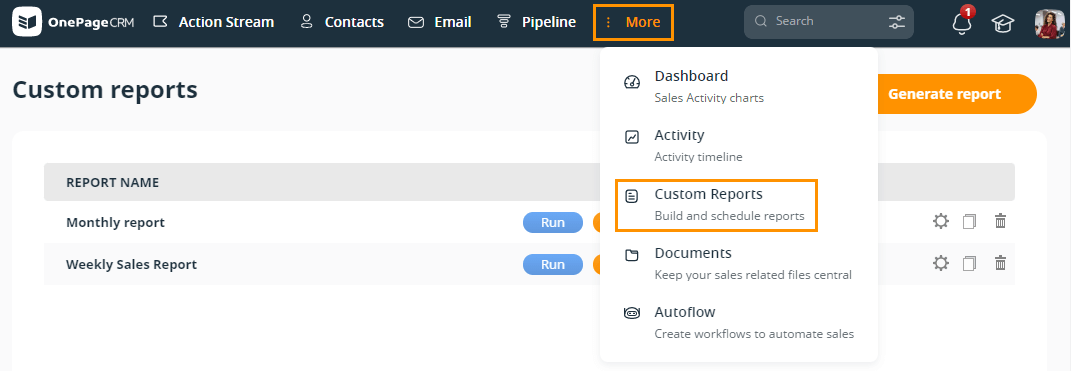
Task: Click the magnifier icon in Search
Action: tap(761, 21)
